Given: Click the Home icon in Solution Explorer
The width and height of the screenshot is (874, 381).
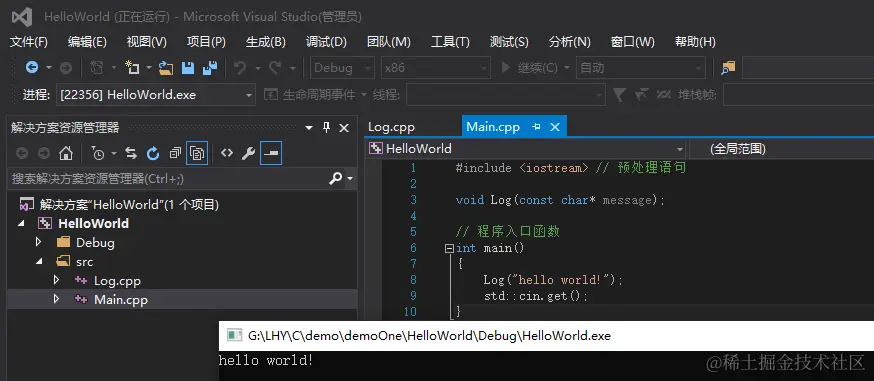Looking at the screenshot, I should [66, 153].
